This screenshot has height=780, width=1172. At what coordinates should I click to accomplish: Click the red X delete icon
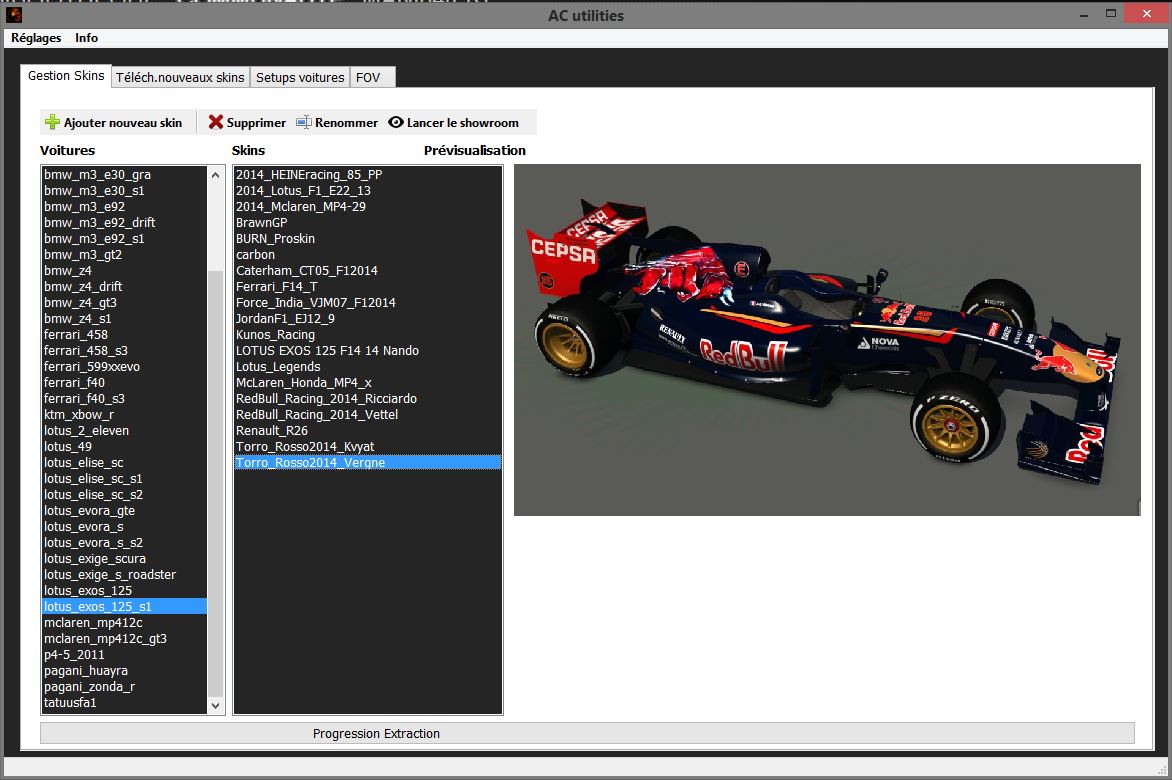tap(216, 122)
